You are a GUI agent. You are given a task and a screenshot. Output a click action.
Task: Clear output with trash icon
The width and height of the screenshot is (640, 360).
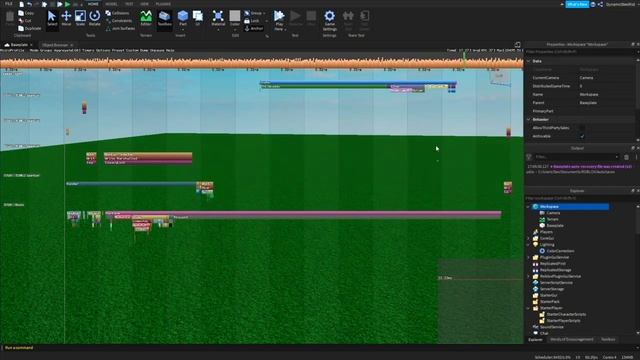[x=627, y=157]
